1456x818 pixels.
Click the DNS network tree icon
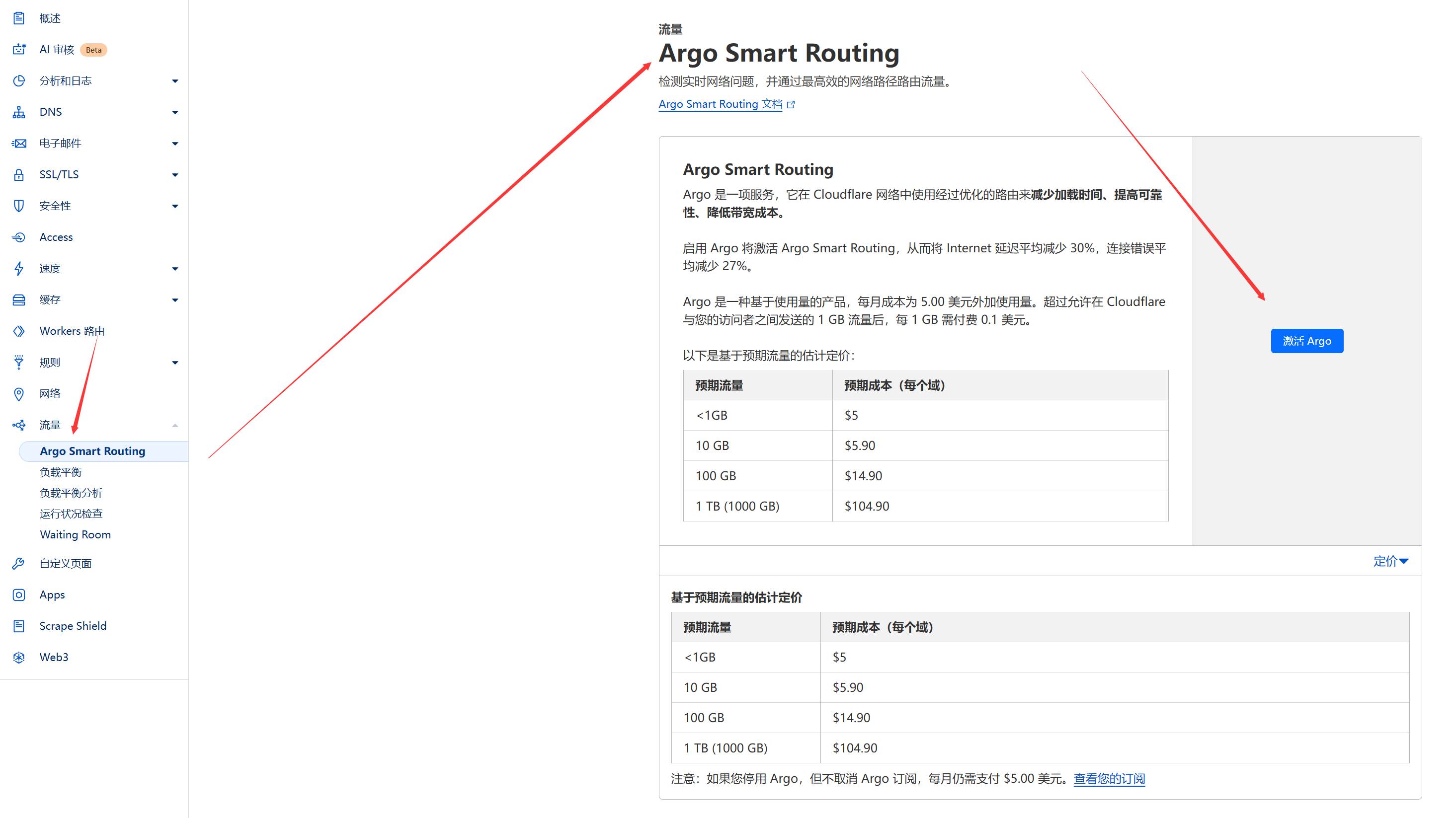tap(19, 112)
